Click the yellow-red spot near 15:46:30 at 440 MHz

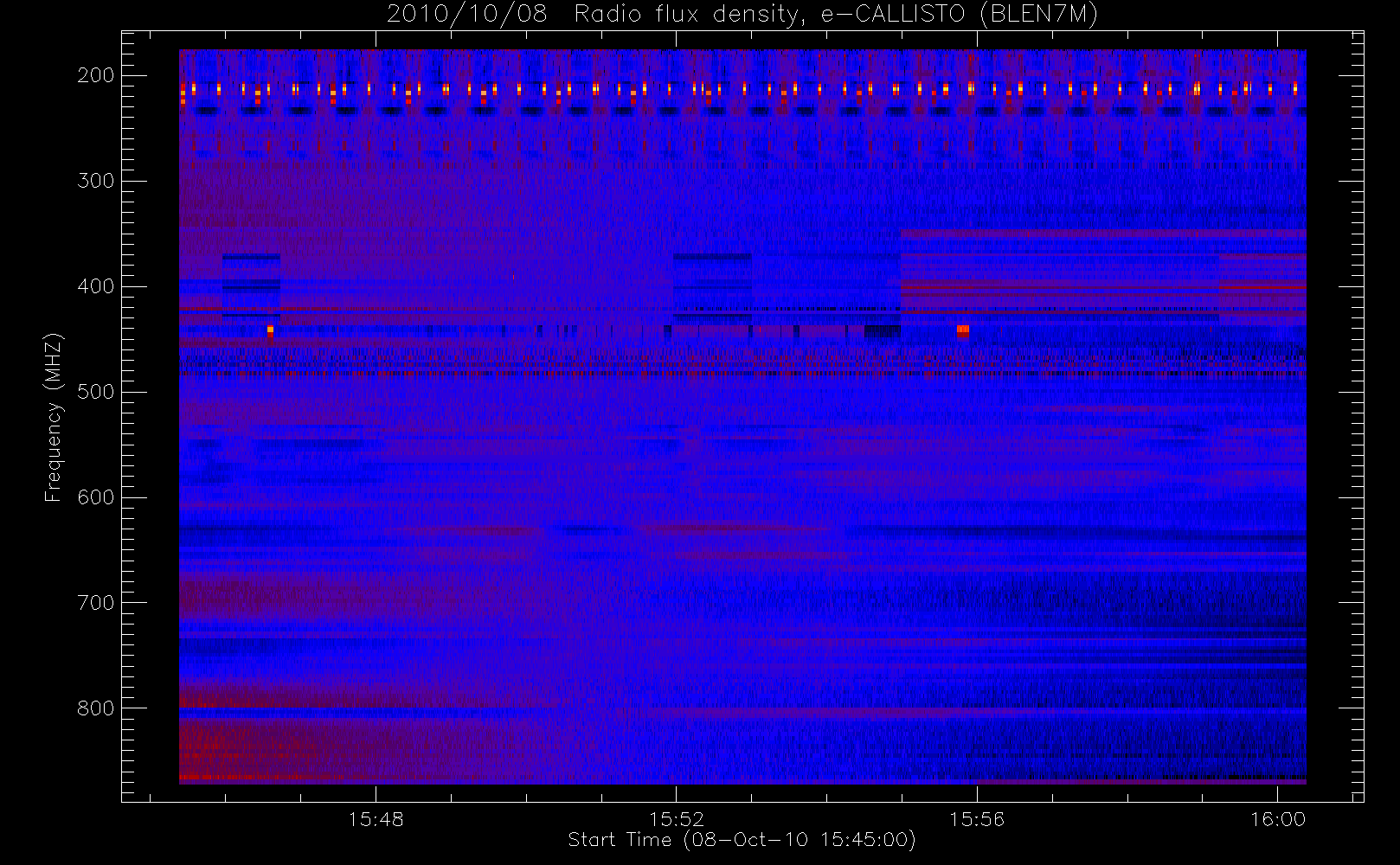click(x=270, y=330)
